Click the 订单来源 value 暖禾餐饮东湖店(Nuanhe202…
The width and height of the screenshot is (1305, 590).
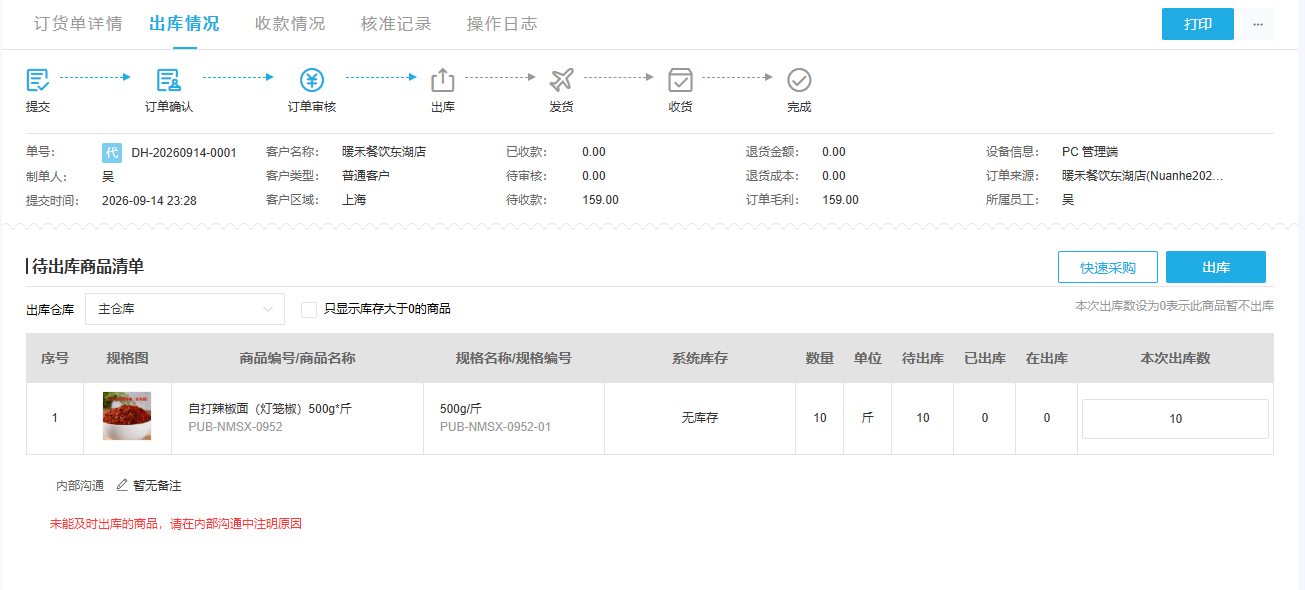point(1143,176)
